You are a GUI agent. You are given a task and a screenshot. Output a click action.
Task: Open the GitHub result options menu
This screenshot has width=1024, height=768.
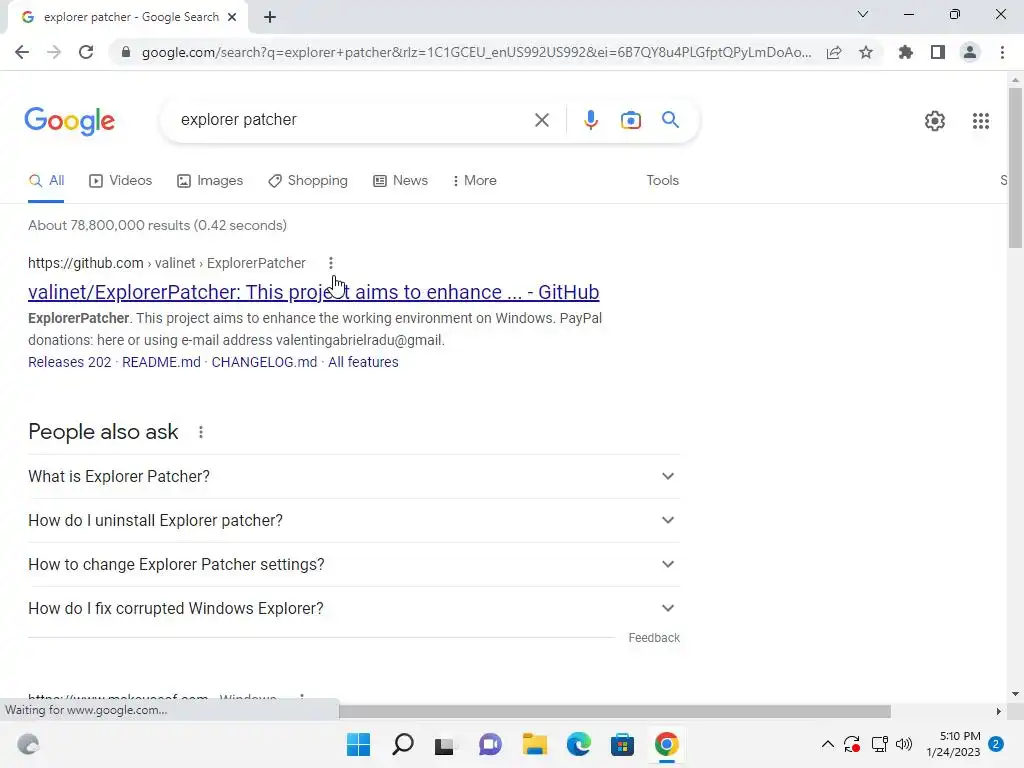tap(331, 263)
